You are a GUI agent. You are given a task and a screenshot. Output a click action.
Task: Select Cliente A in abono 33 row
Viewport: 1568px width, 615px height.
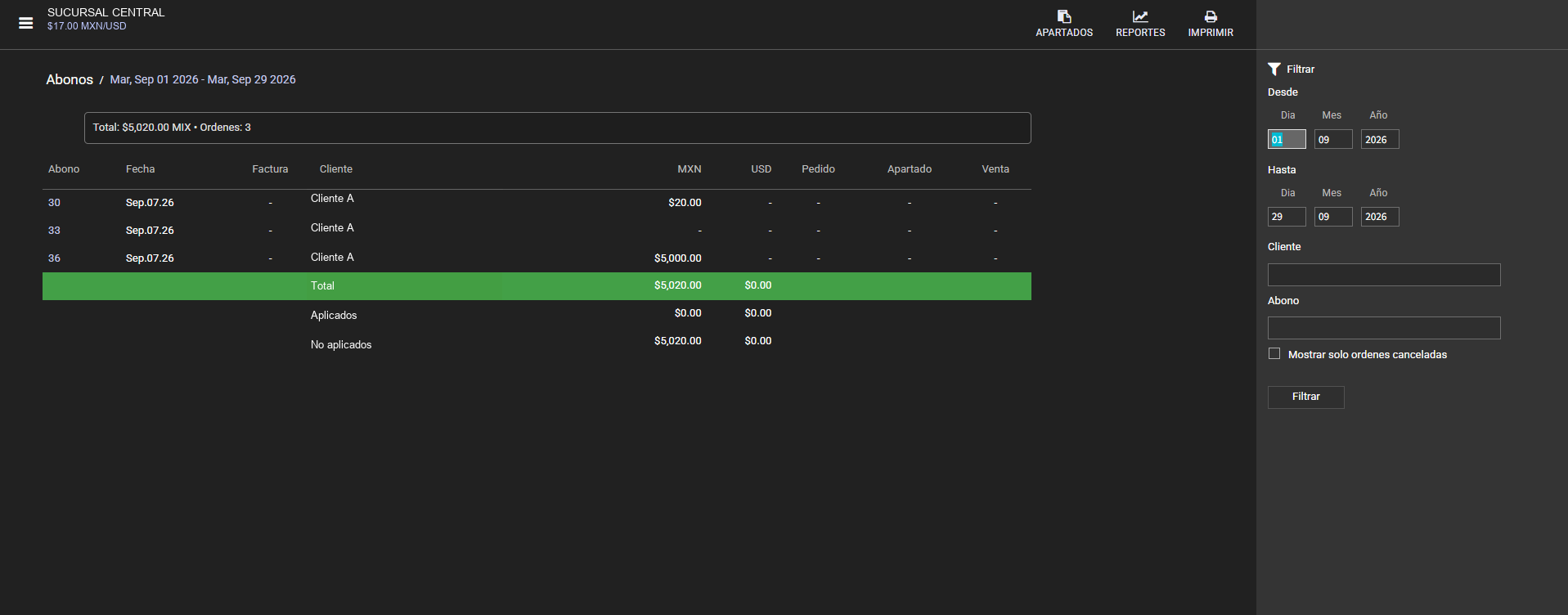332,228
